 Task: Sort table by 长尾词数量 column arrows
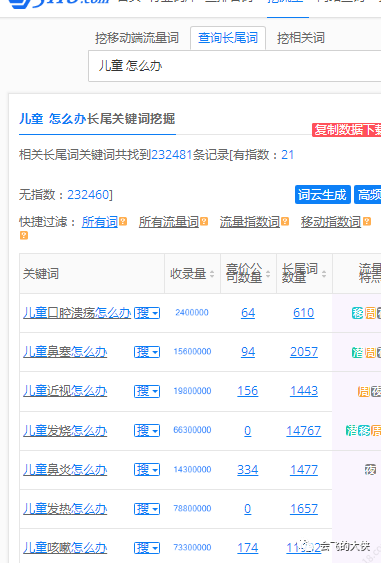[324, 274]
